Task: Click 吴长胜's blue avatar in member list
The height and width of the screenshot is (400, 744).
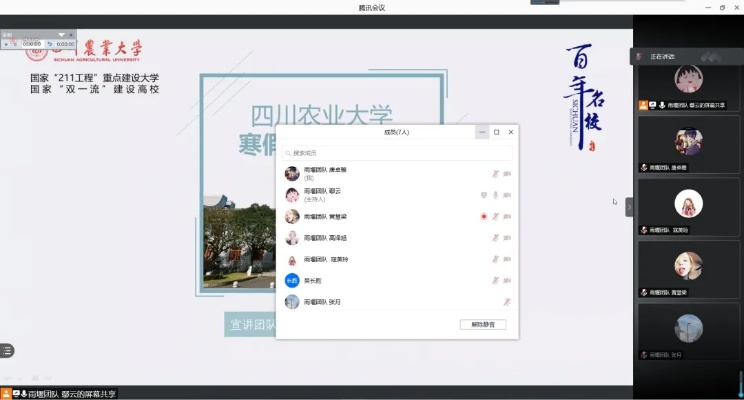Action: pos(292,281)
